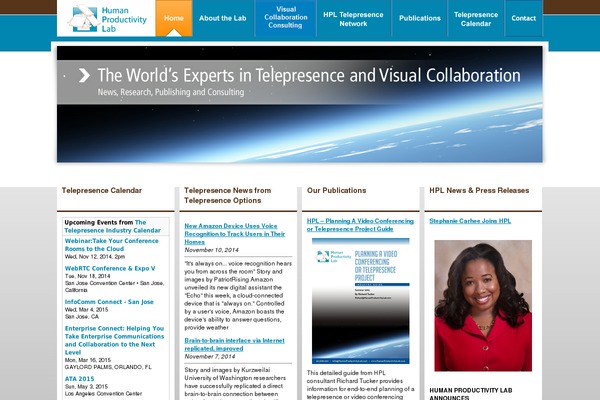Click Los Angeles Convention Center text
Image resolution: width=600 pixels, height=400 pixels.
click(103, 393)
